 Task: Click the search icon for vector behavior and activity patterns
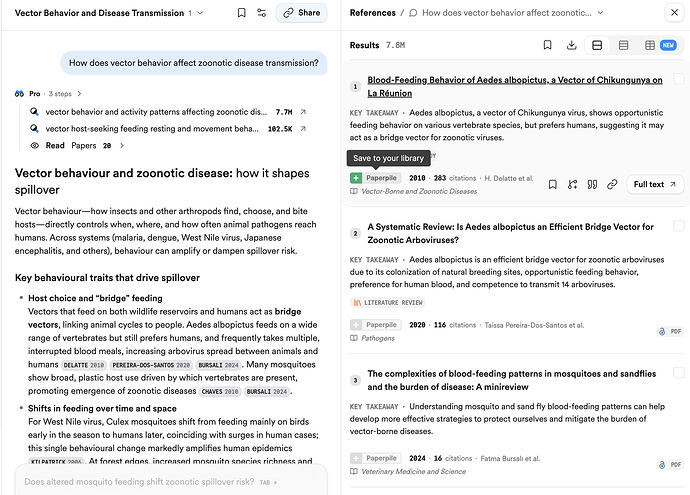[34, 112]
